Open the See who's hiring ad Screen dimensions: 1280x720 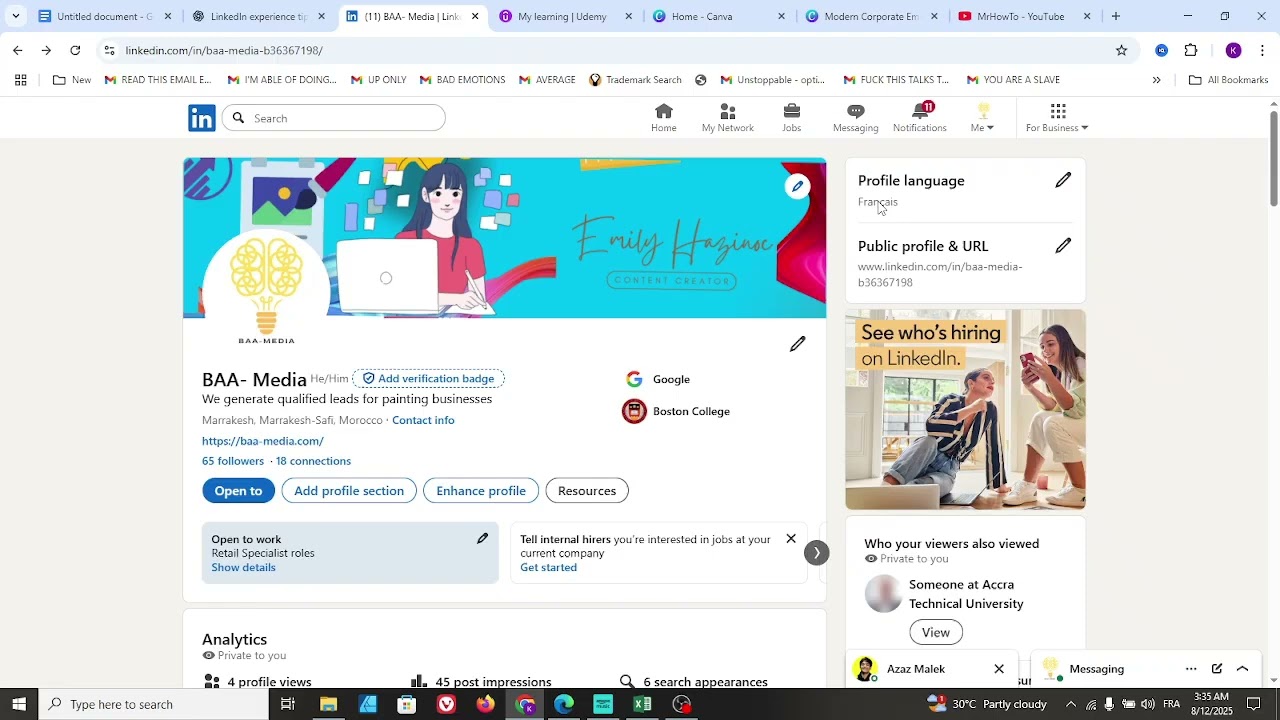(965, 409)
